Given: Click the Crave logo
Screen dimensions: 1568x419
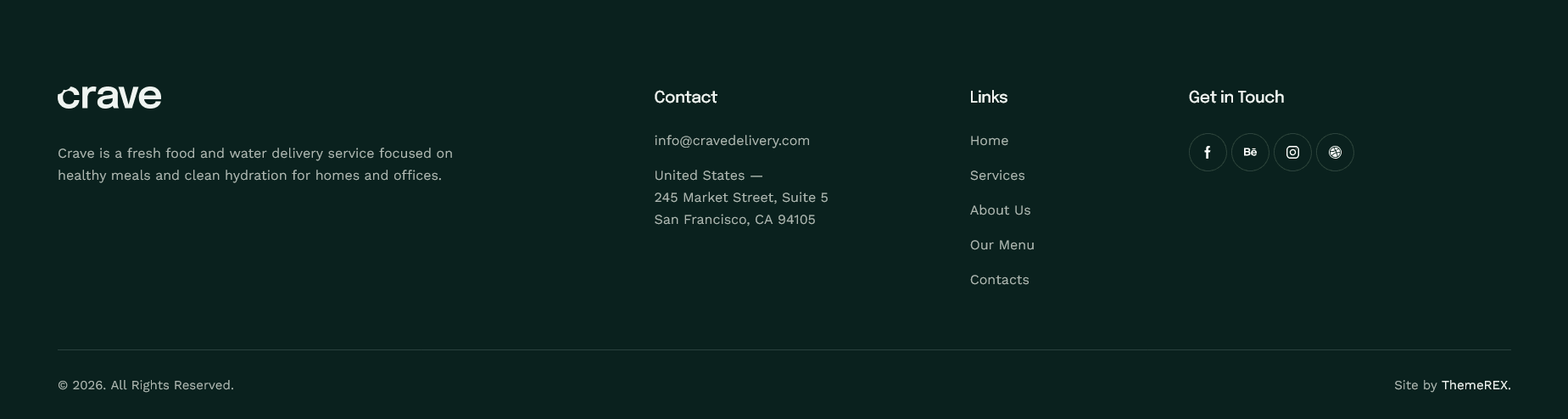Looking at the screenshot, I should pos(109,98).
